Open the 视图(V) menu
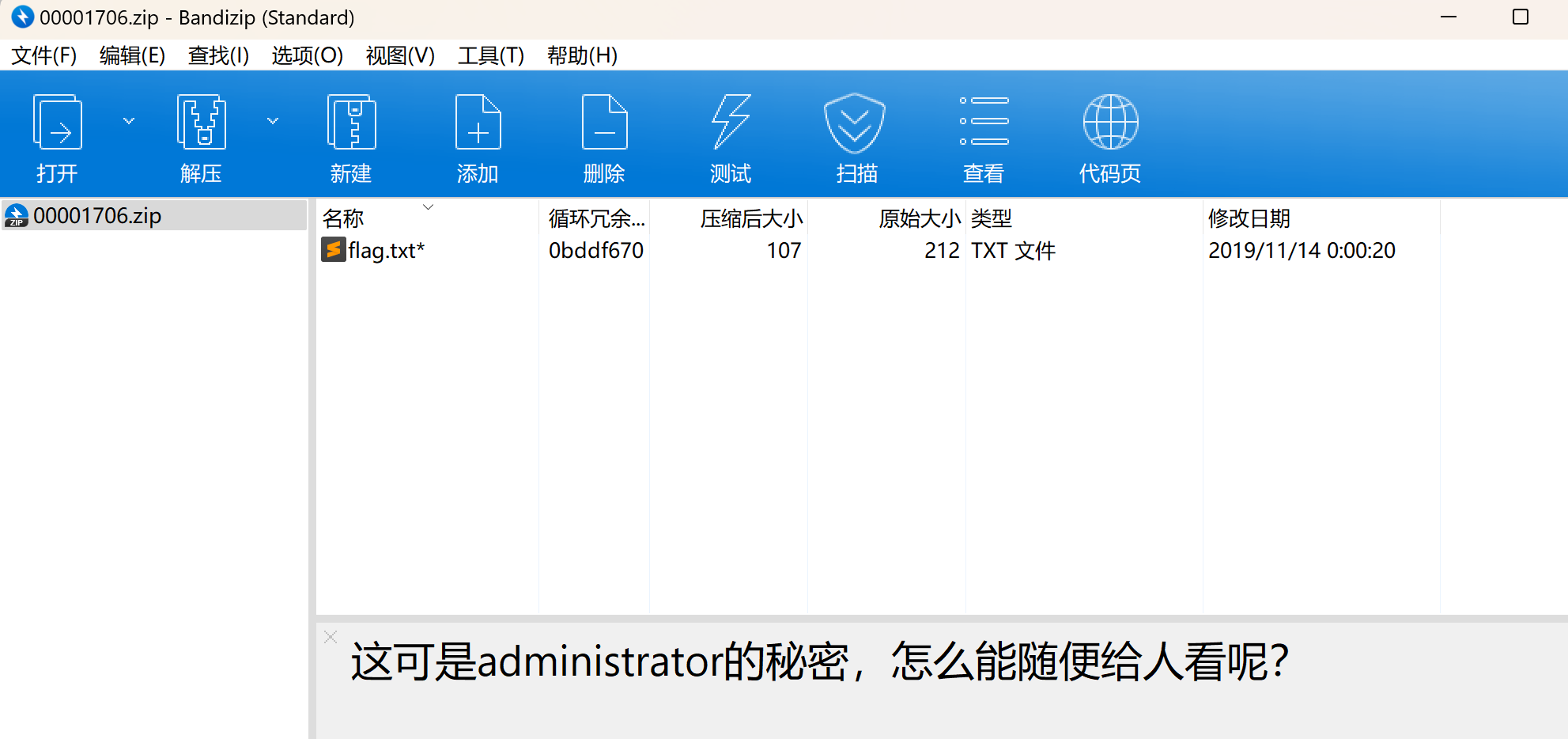The width and height of the screenshot is (1568, 739). click(x=400, y=55)
